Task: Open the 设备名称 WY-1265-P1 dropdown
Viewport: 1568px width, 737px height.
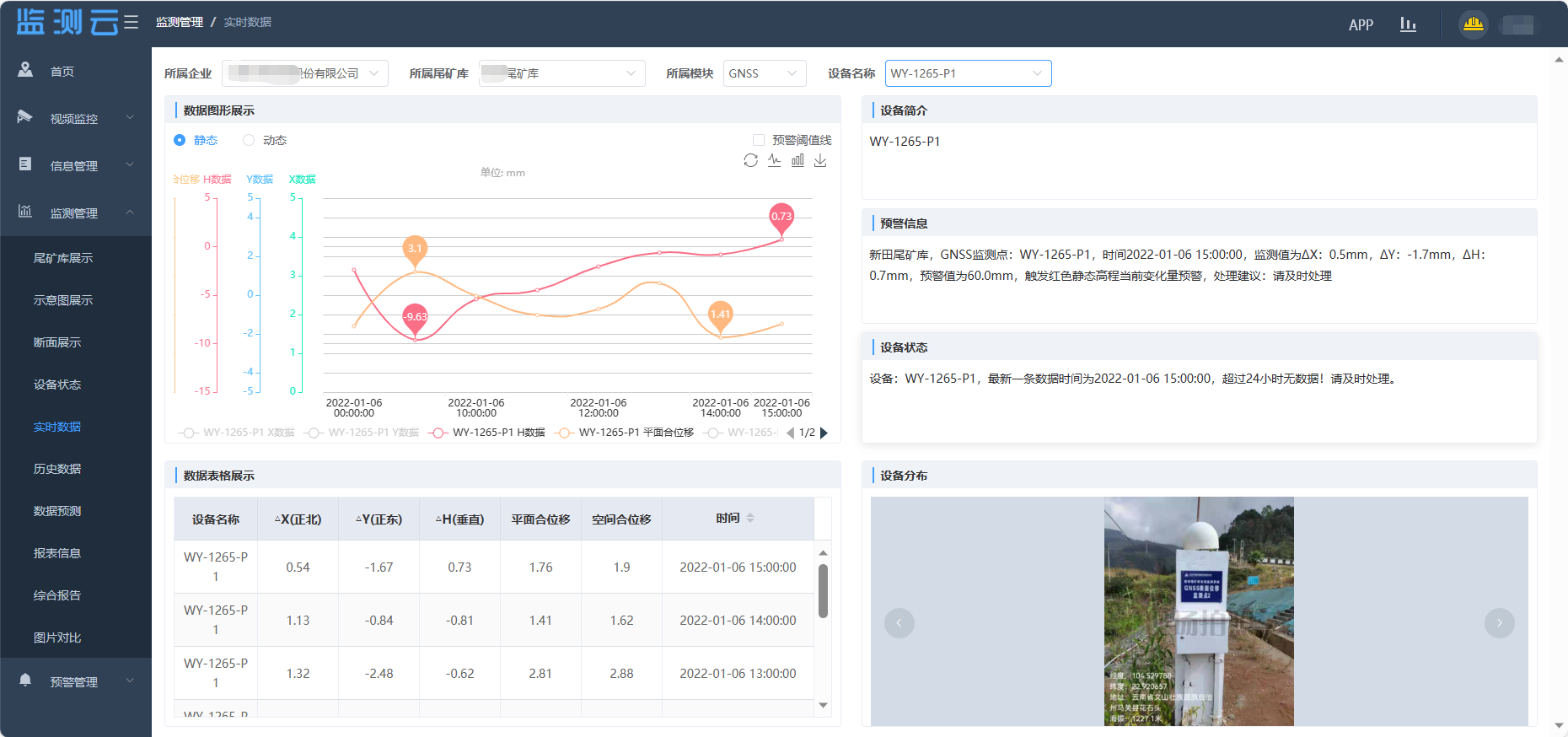Action: click(967, 73)
